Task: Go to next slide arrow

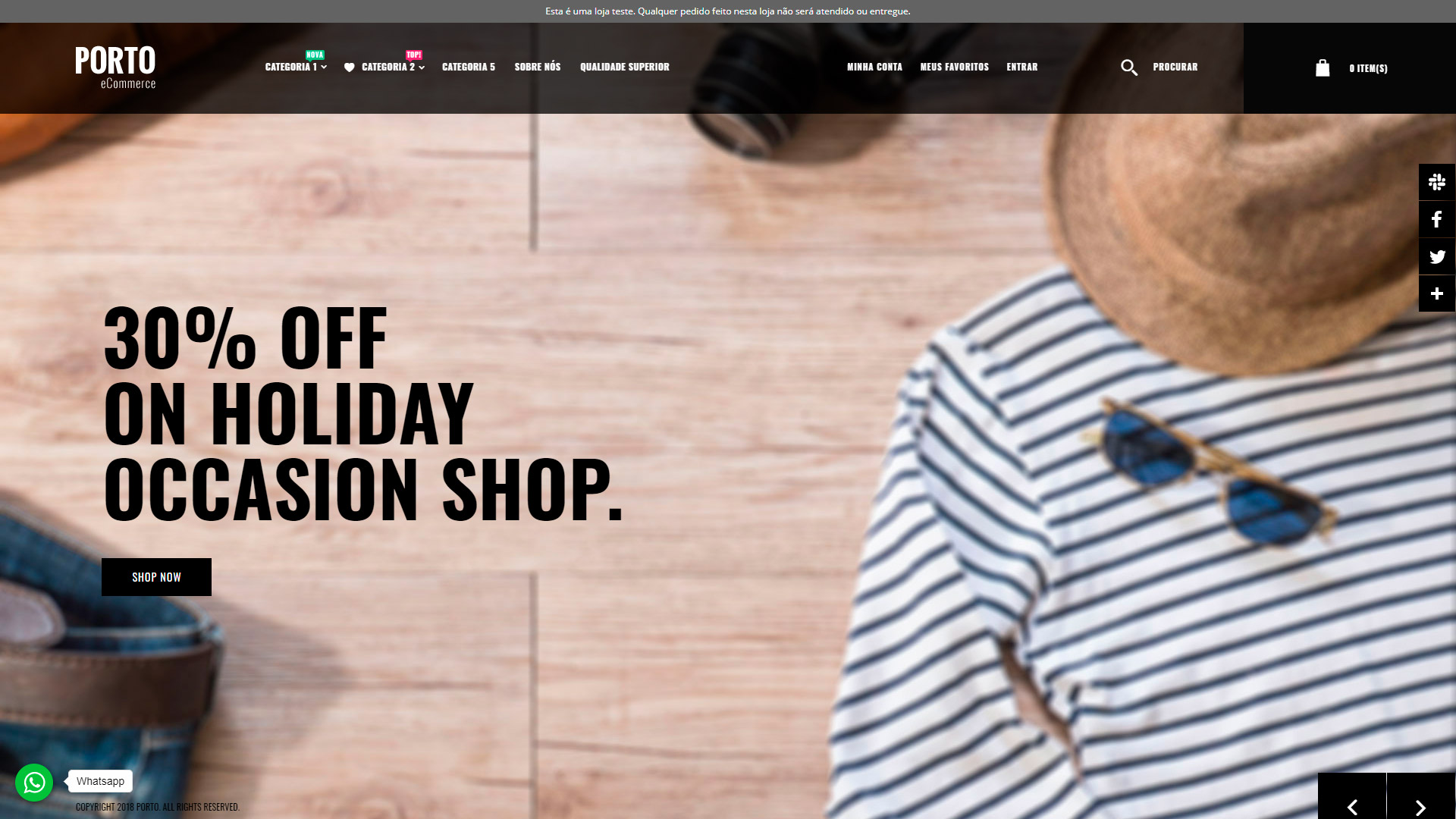Action: (1421, 804)
